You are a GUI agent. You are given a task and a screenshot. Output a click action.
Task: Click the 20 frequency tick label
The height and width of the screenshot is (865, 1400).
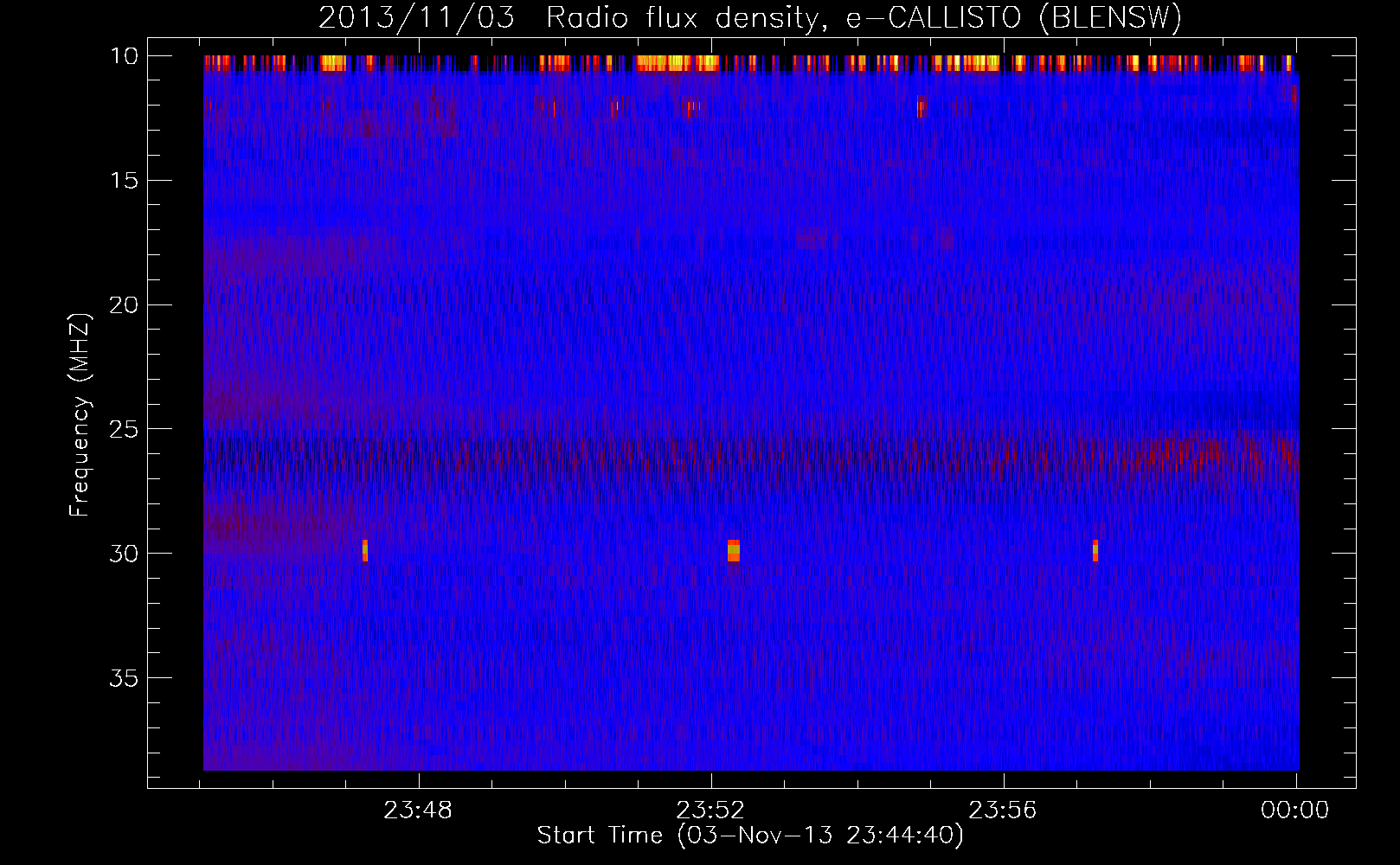[x=124, y=305]
